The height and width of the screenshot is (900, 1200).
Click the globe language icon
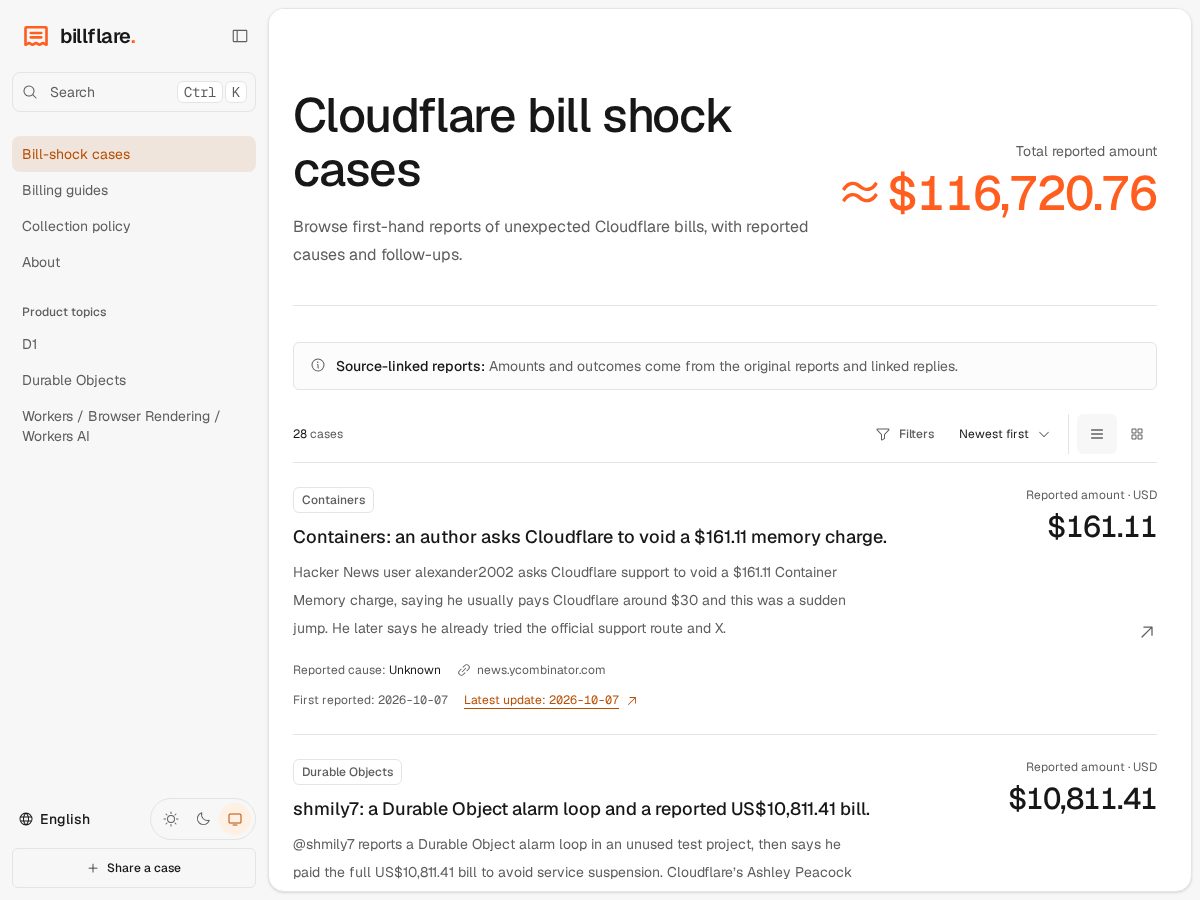[26, 819]
